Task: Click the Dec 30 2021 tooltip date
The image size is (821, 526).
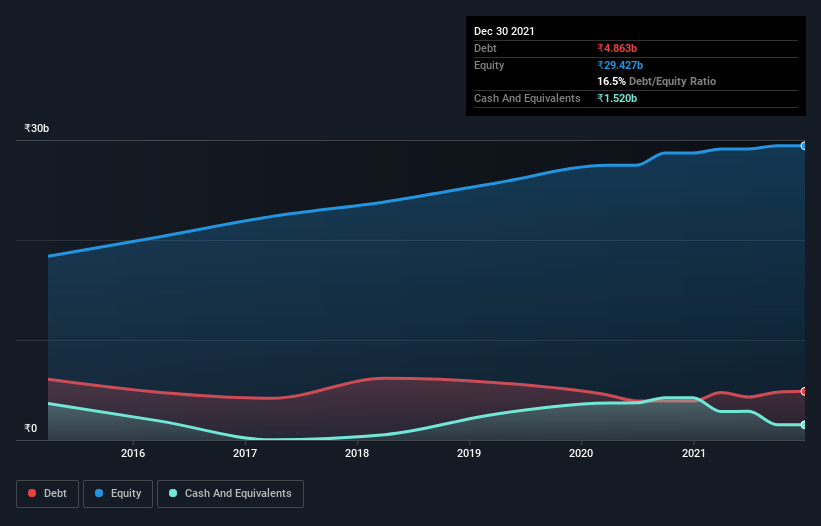Action: click(x=504, y=31)
